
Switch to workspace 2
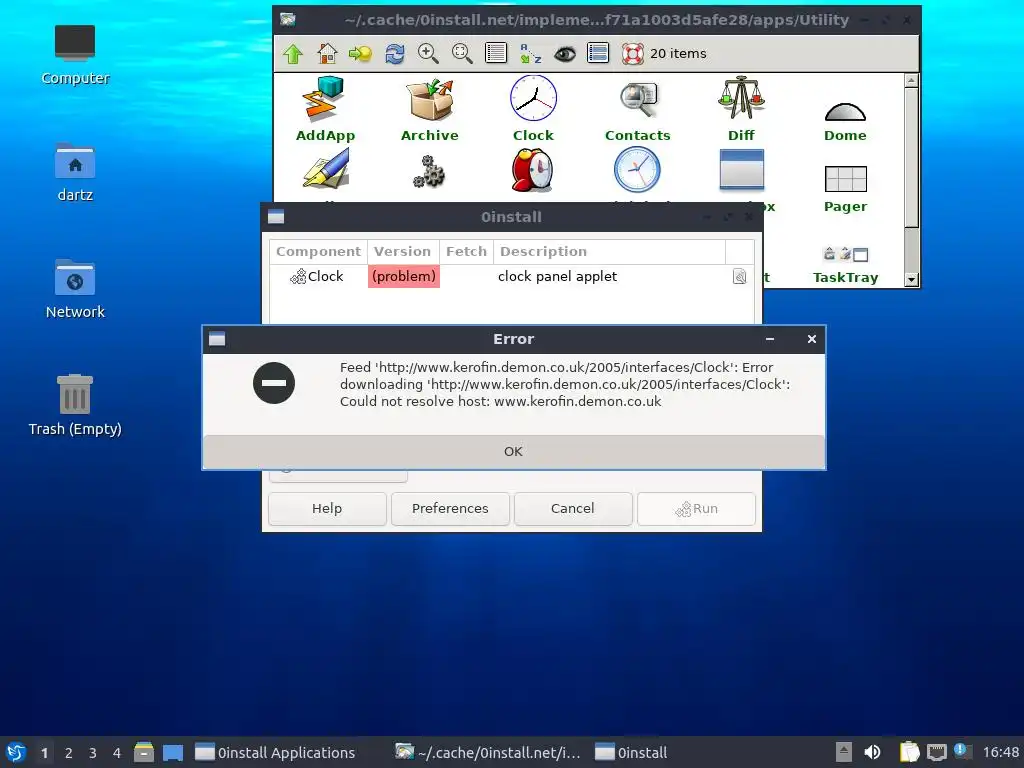(x=69, y=752)
